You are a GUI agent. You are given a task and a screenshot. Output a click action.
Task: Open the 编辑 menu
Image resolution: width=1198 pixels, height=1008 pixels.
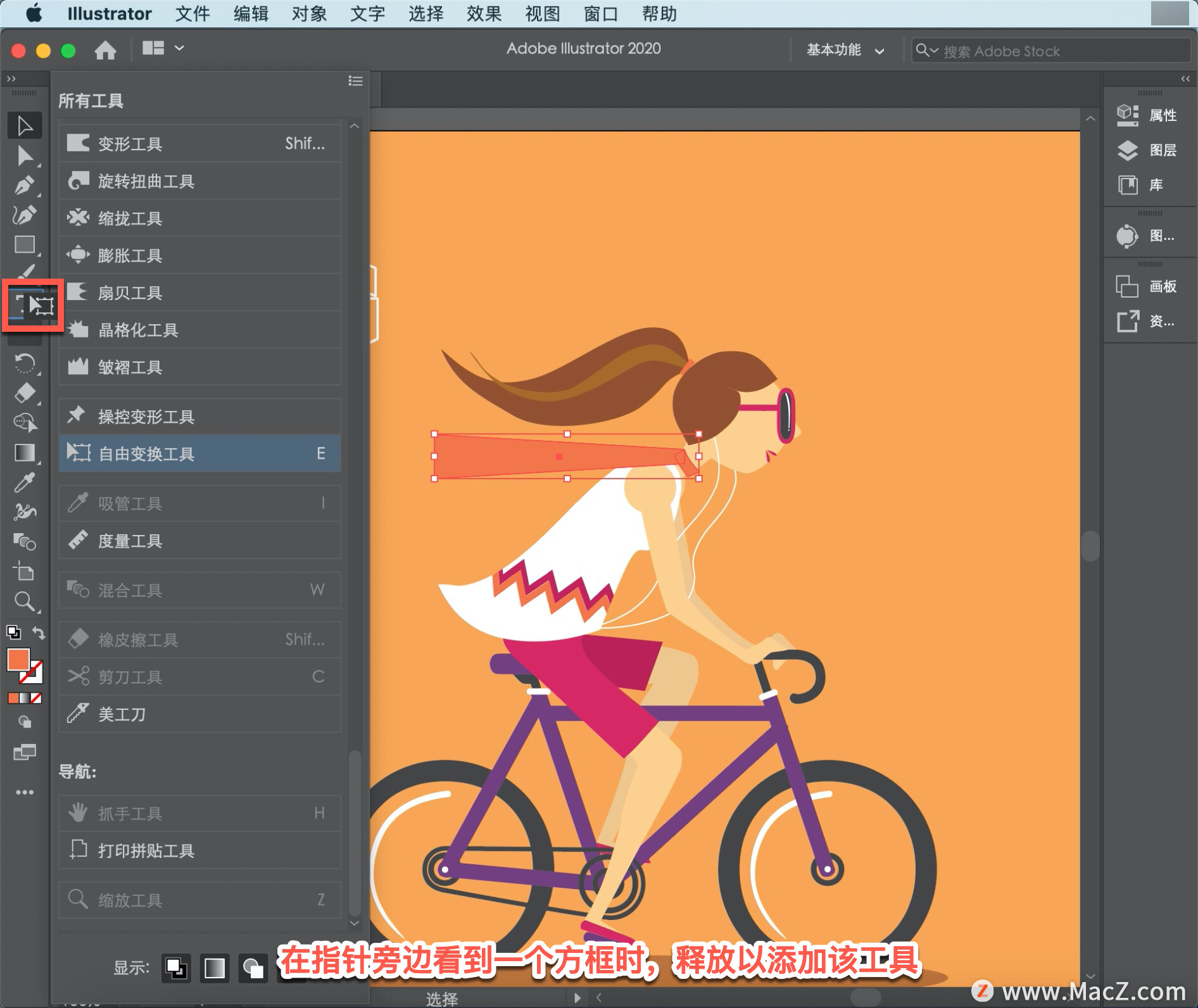[x=251, y=14]
